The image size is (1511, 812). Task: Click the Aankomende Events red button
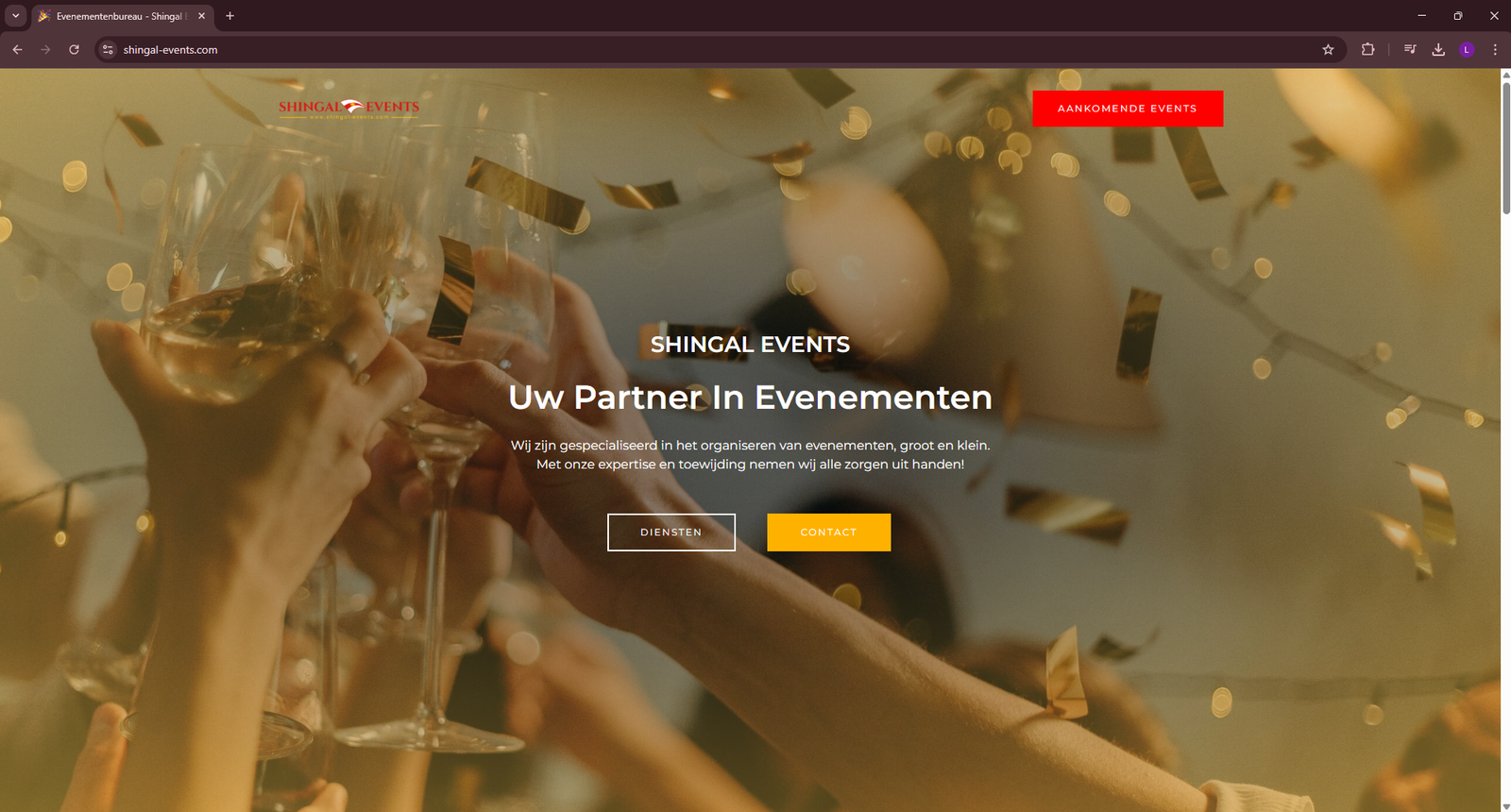pyautogui.click(x=1128, y=109)
